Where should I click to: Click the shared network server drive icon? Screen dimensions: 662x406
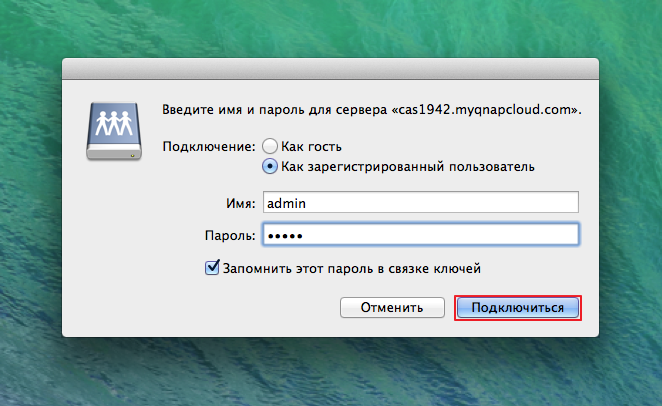coord(114,131)
